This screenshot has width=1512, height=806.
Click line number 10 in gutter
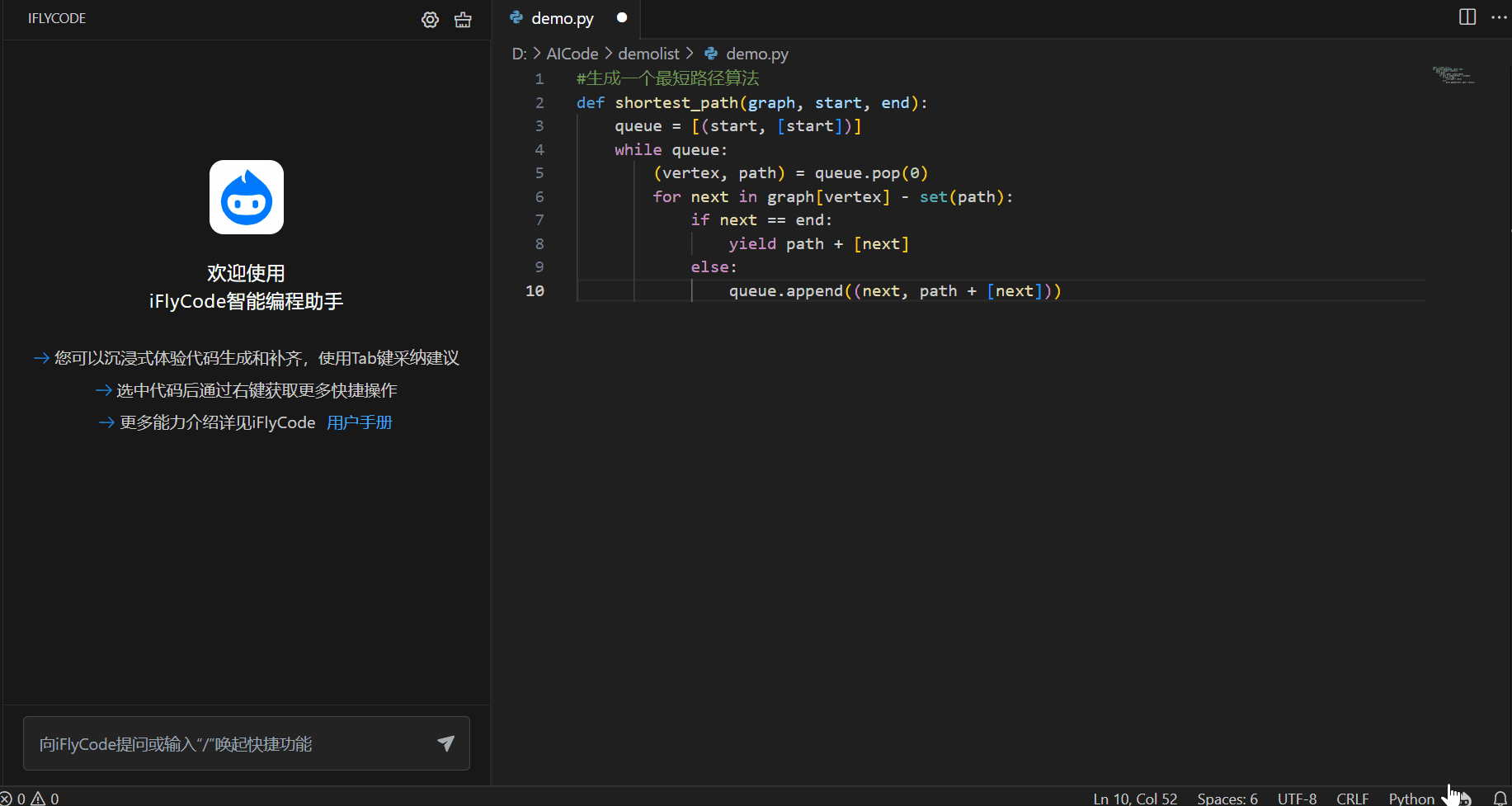click(x=535, y=290)
